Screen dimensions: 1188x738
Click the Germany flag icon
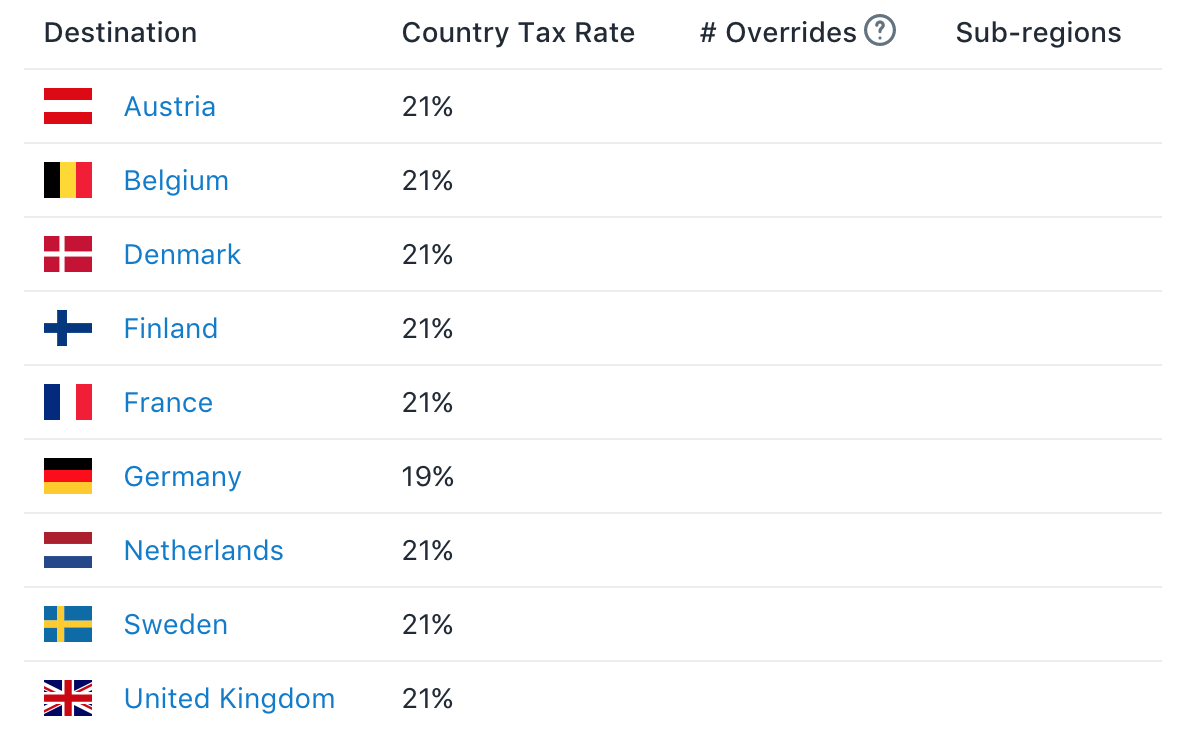tap(67, 476)
